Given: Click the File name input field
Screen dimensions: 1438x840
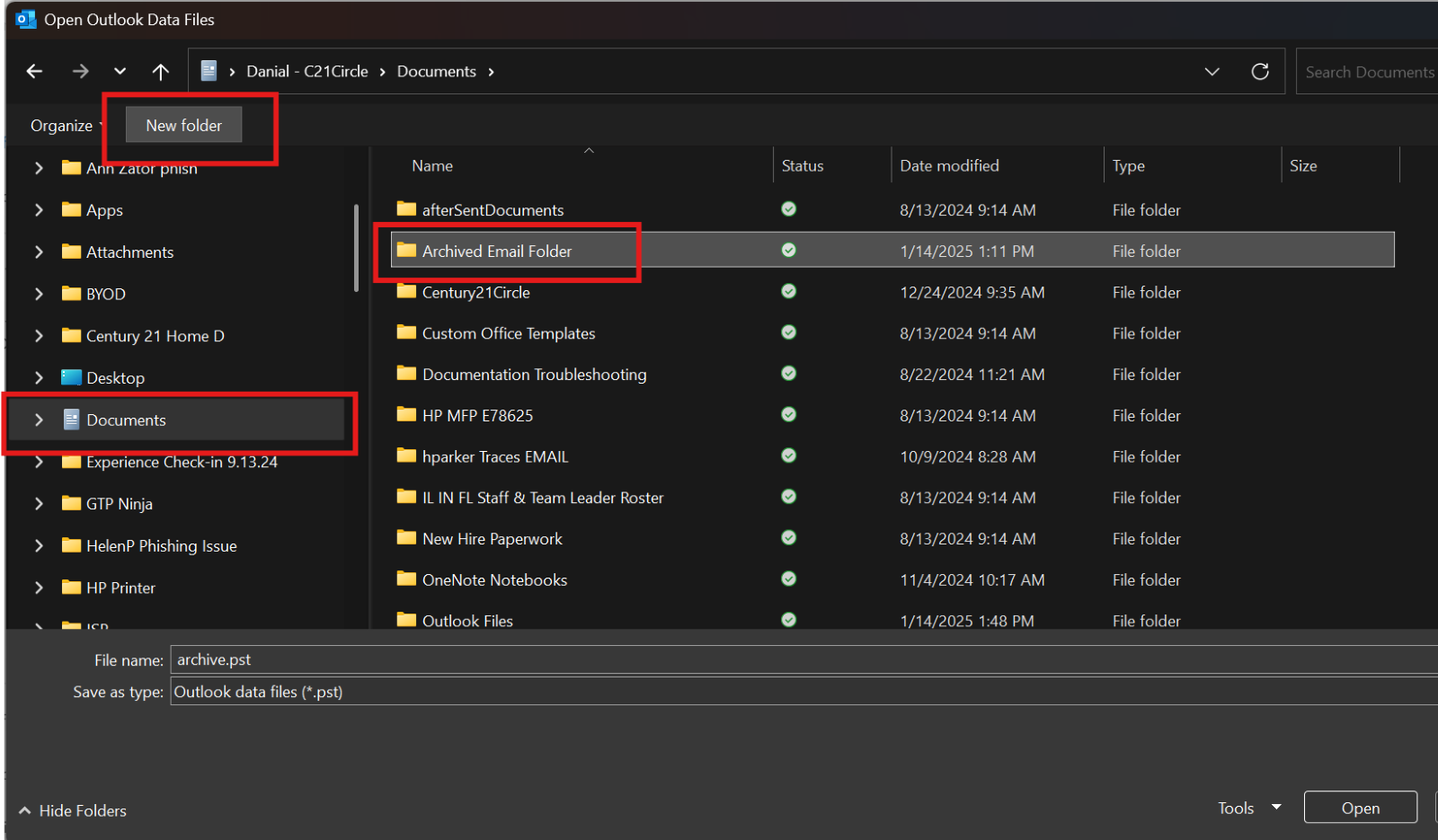Looking at the screenshot, I should tap(800, 659).
